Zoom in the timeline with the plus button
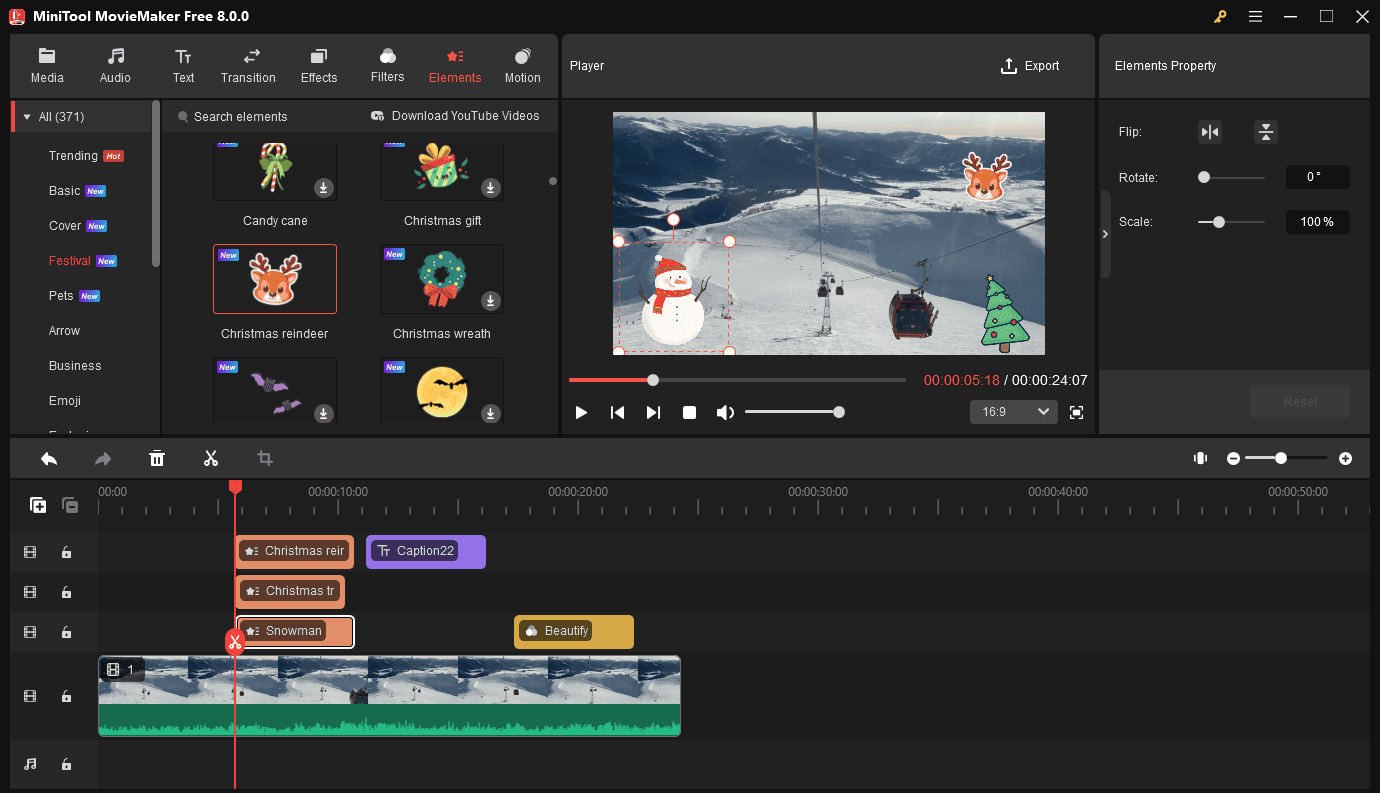1380x793 pixels. pyautogui.click(x=1345, y=458)
